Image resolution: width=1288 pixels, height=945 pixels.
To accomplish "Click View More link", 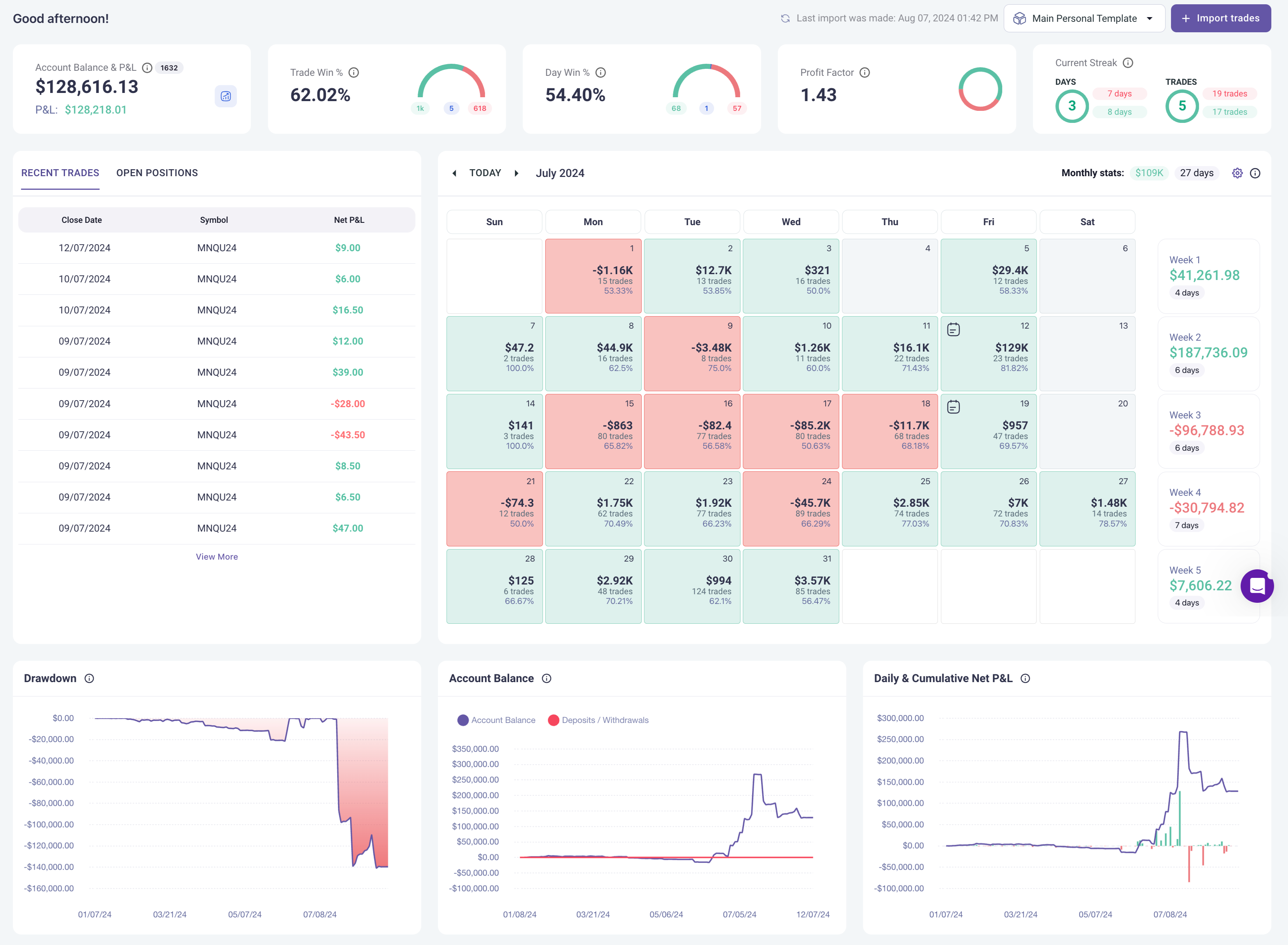I will 217,556.
